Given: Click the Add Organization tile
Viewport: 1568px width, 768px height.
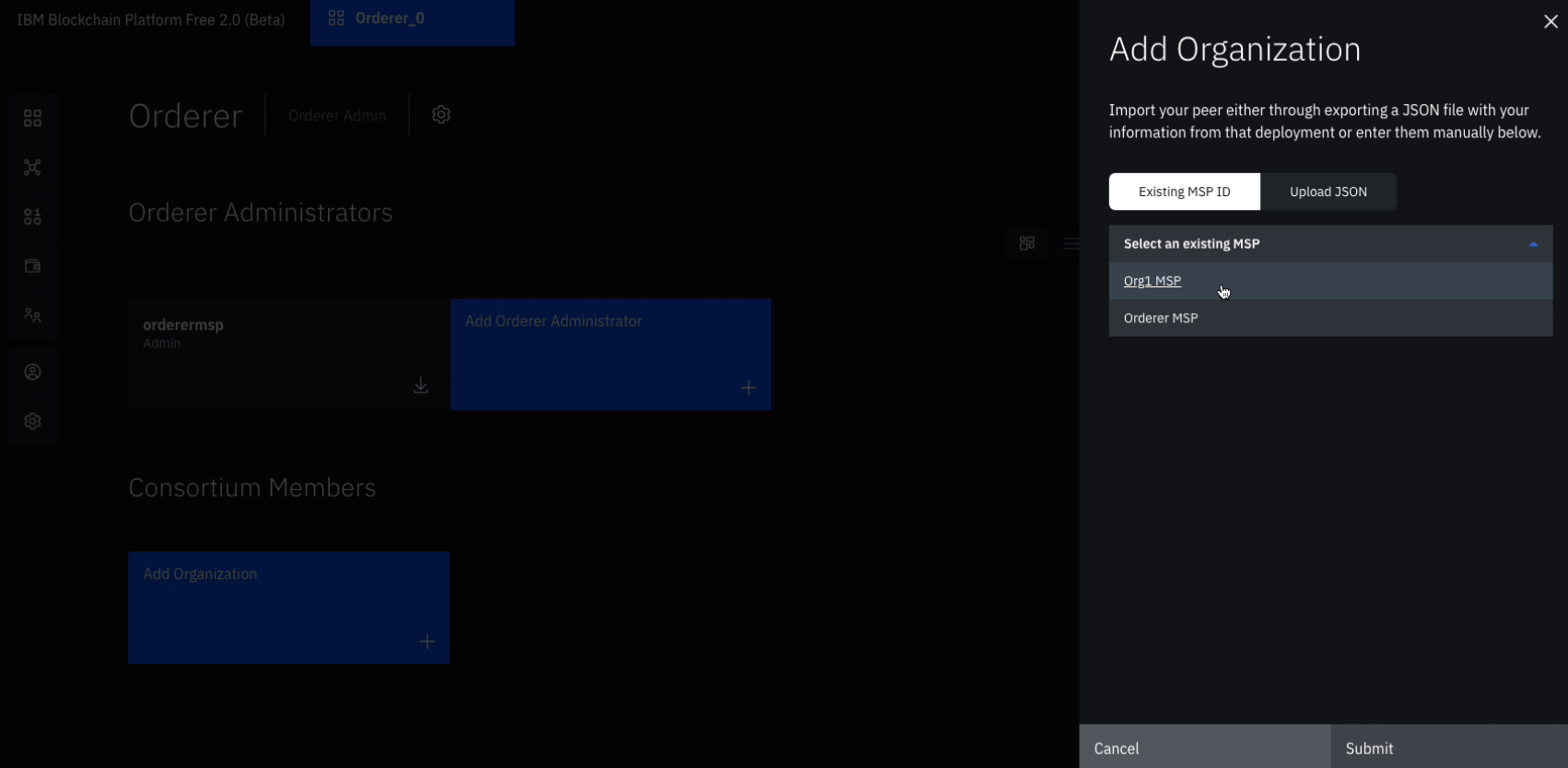Looking at the screenshot, I should 289,608.
